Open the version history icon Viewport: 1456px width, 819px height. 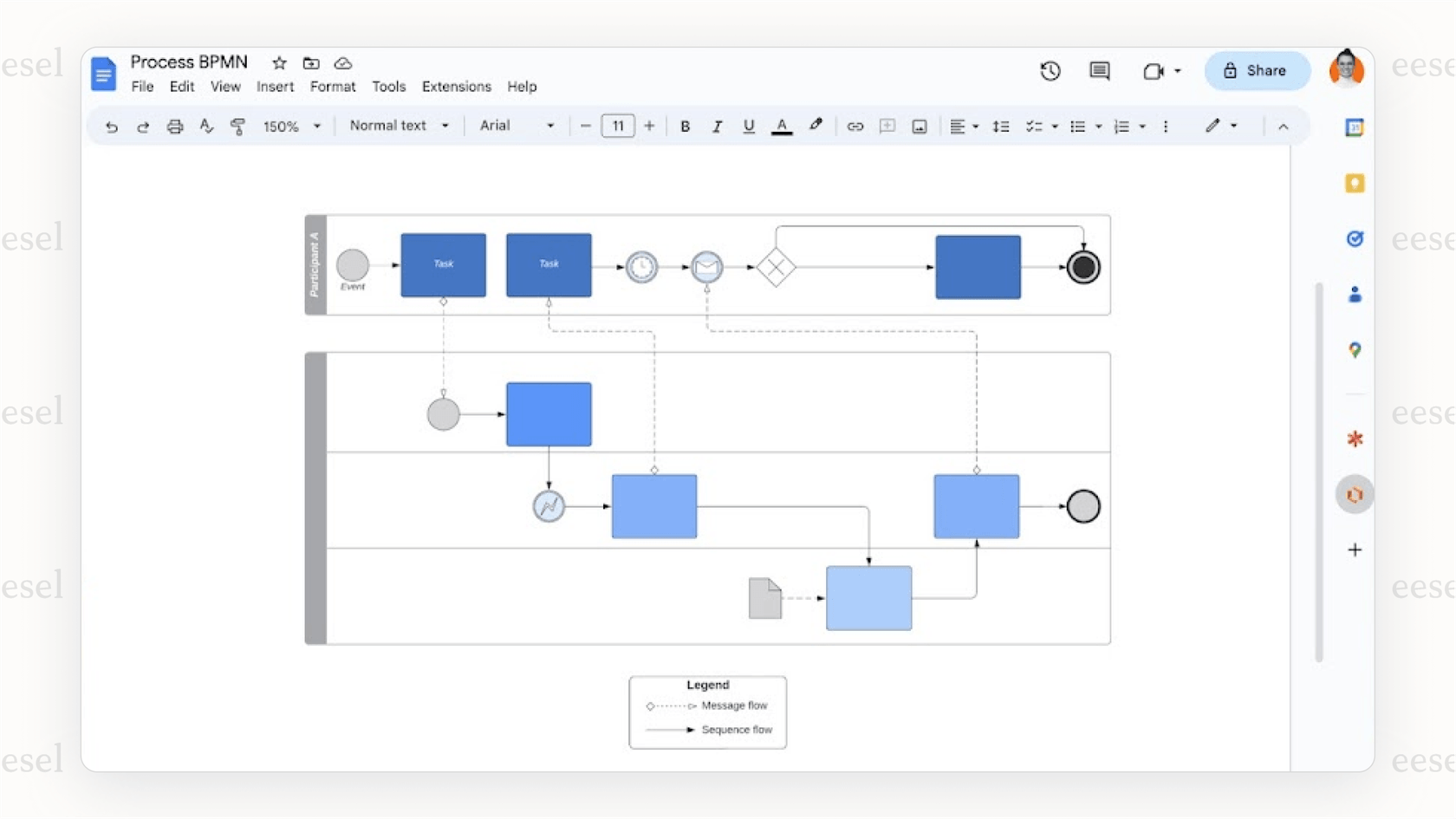point(1050,71)
